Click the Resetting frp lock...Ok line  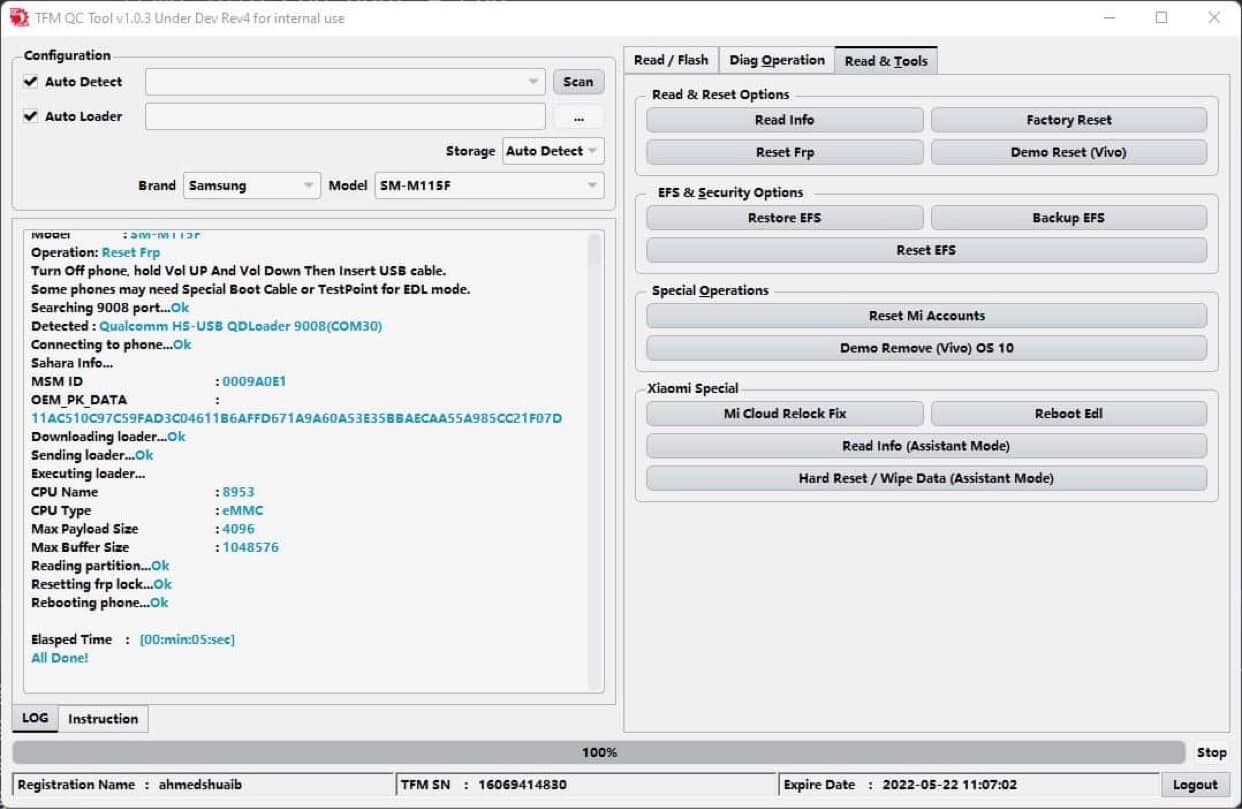tap(101, 584)
